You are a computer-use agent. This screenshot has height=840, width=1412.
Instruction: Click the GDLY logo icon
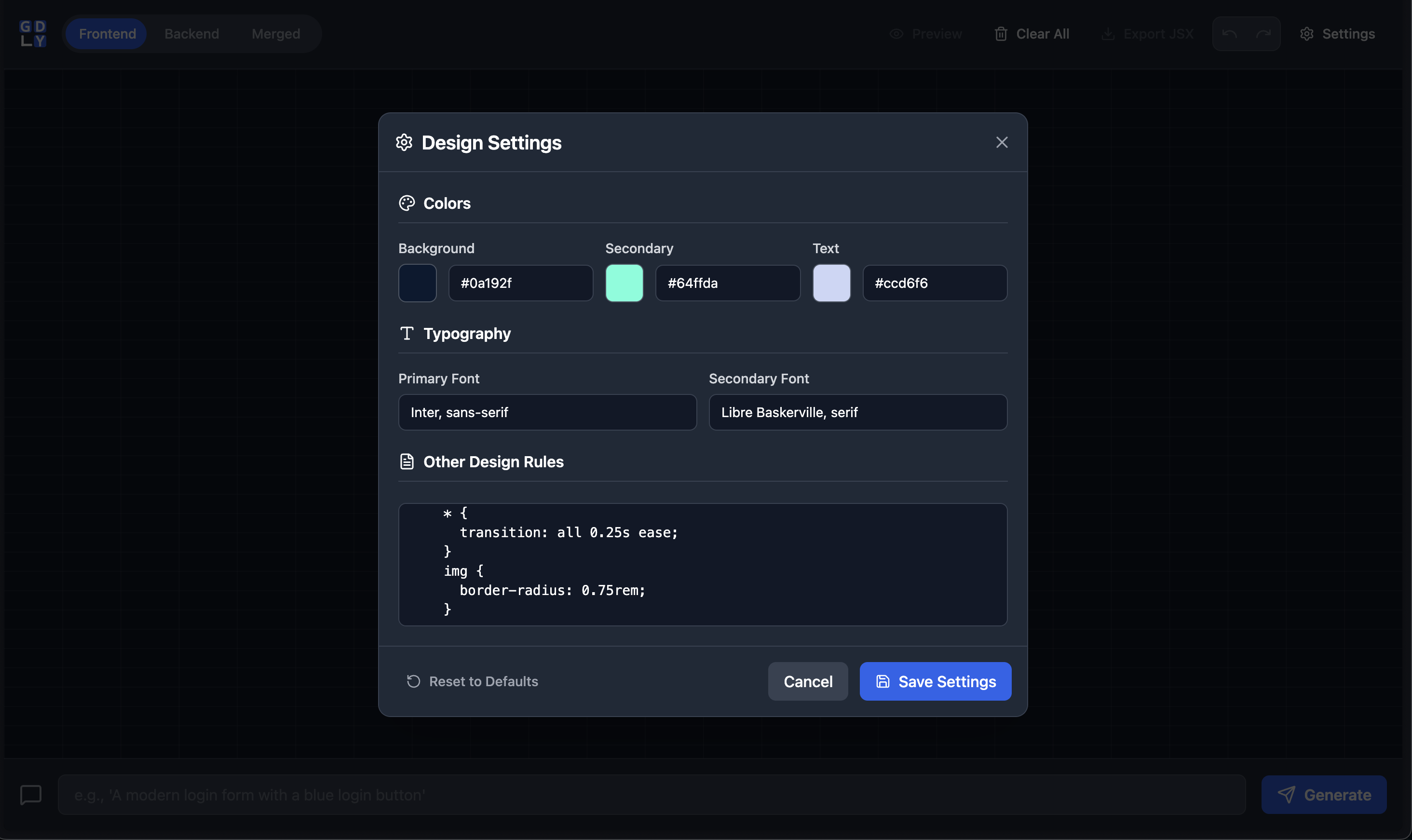click(33, 34)
